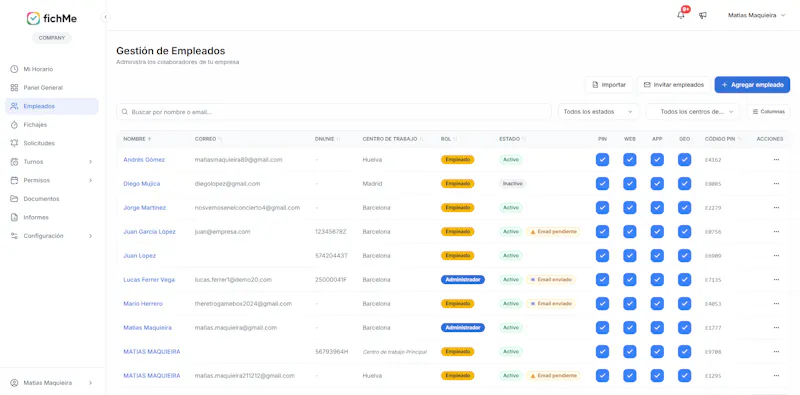Sort by the CORREO column header
Image resolution: width=800 pixels, height=395 pixels.
pos(208,139)
